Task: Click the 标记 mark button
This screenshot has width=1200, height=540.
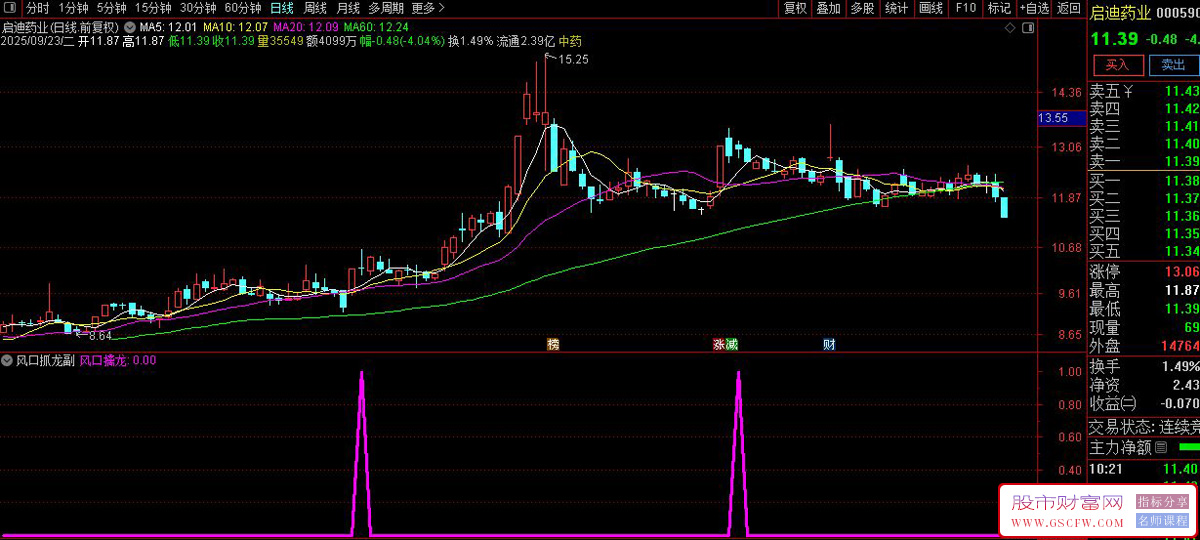Action: pyautogui.click(x=998, y=8)
